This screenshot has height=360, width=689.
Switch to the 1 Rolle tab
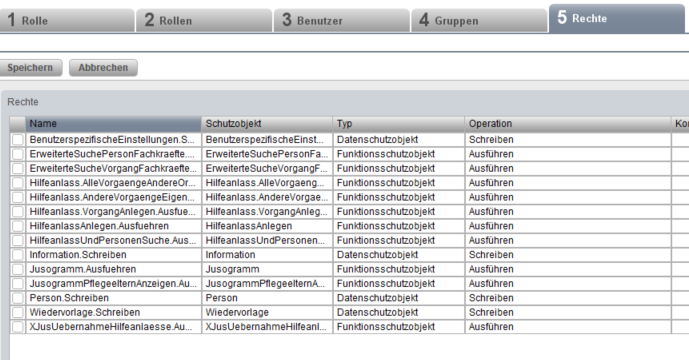pyautogui.click(x=66, y=20)
